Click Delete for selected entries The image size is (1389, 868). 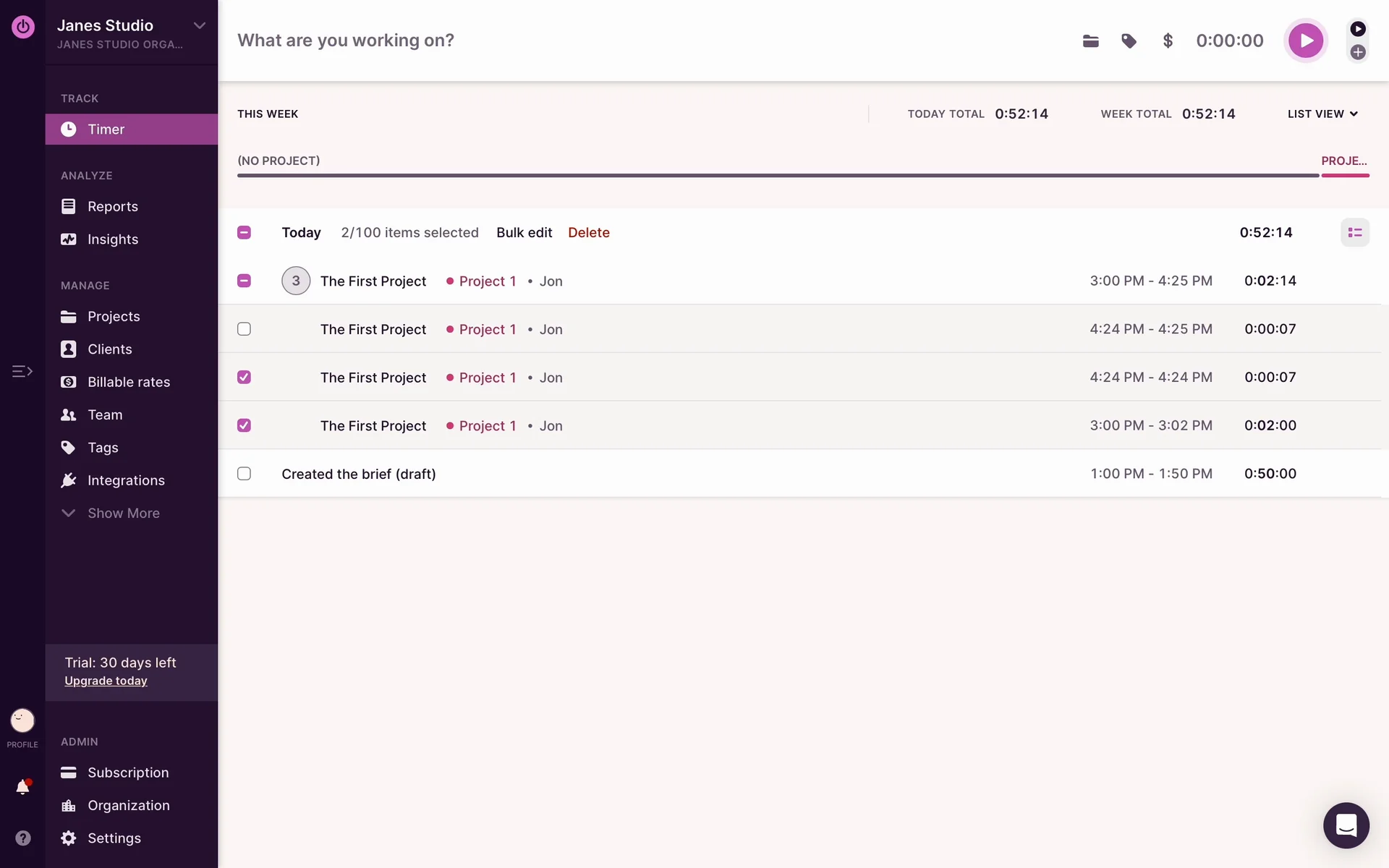tap(588, 233)
